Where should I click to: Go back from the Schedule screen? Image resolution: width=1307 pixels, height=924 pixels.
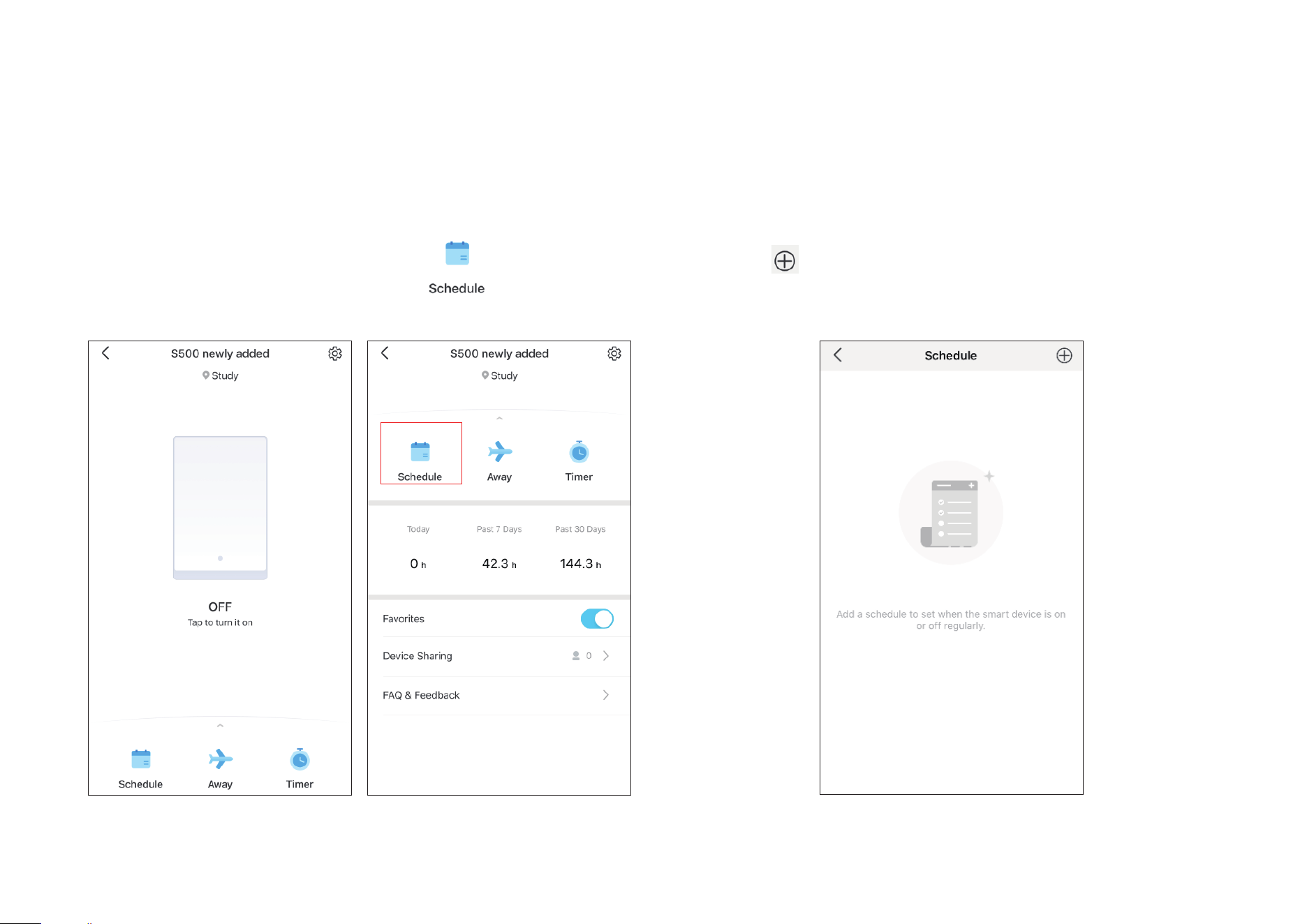[838, 355]
